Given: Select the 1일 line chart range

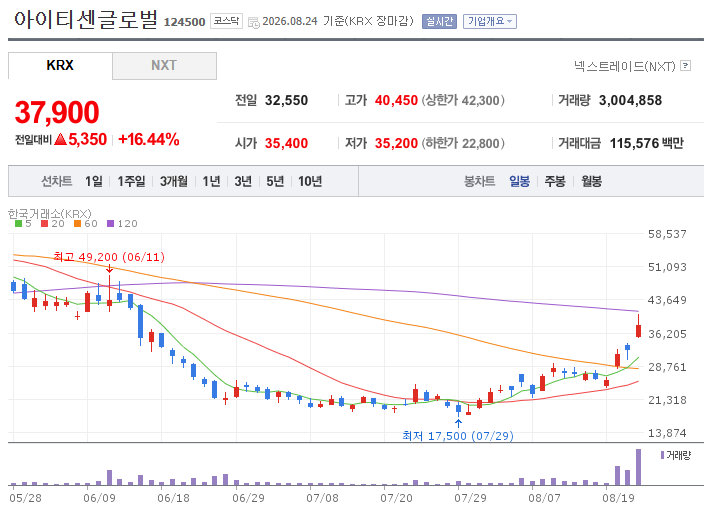Looking at the screenshot, I should (93, 181).
